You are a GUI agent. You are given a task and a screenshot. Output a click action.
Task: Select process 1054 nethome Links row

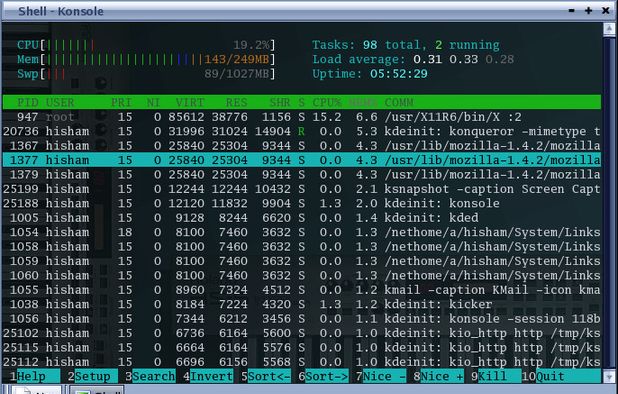click(302, 232)
